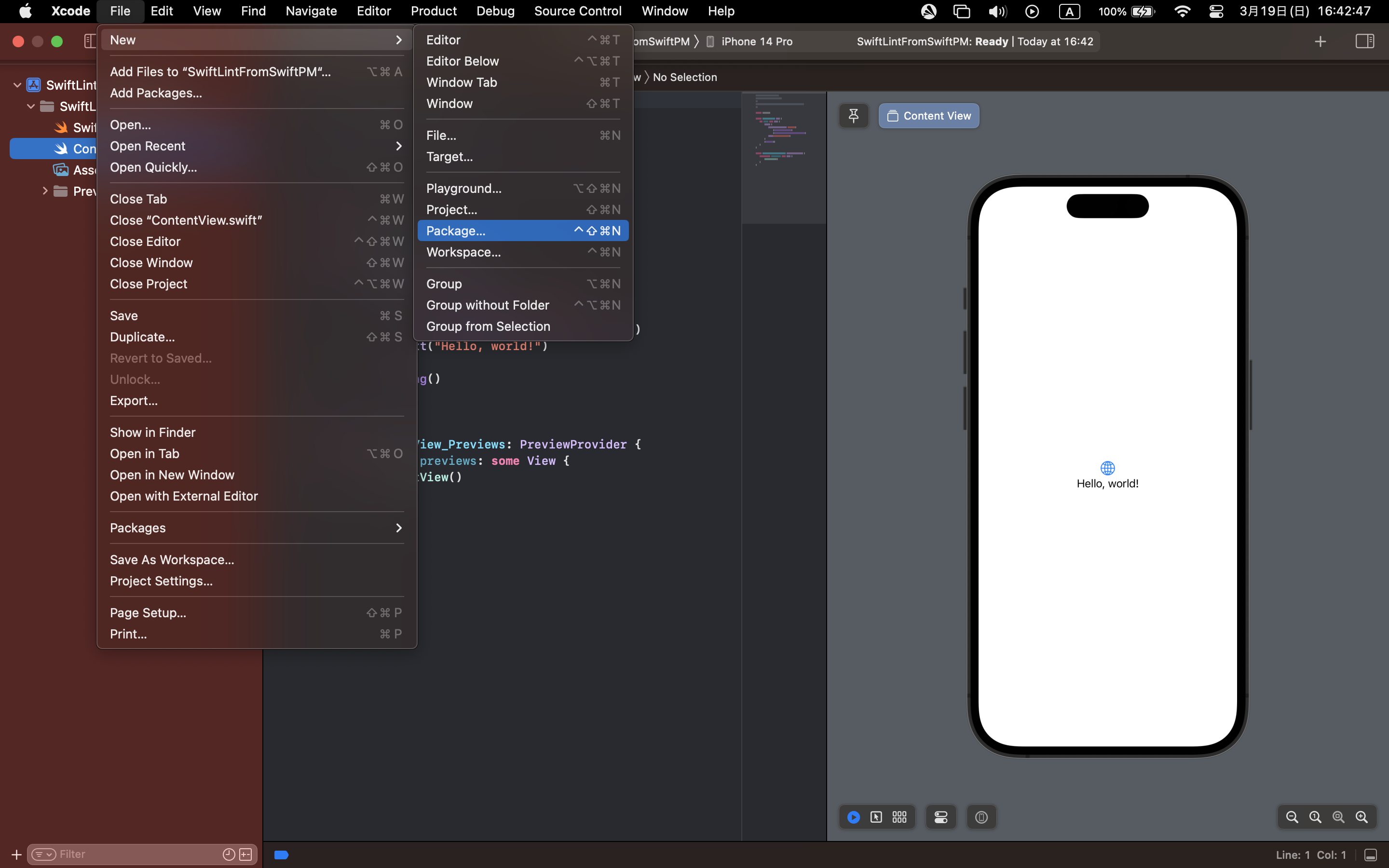The width and height of the screenshot is (1389, 868).
Task: Expand the Preview Content folder
Action: click(45, 191)
